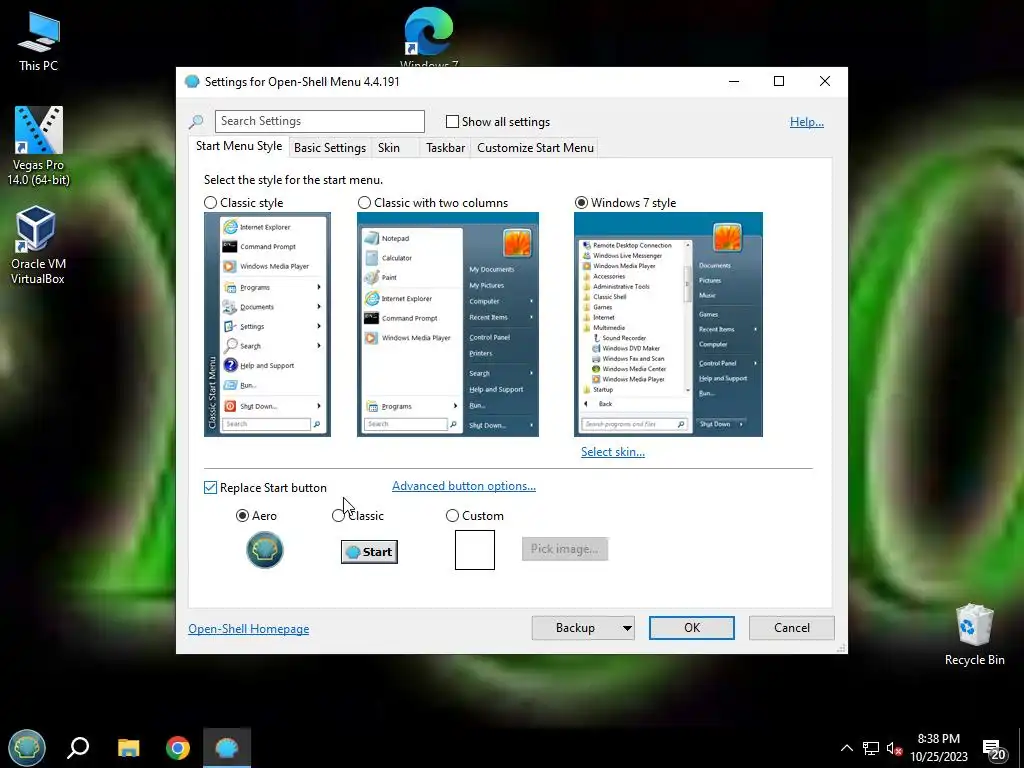Select Aero start button radio
The width and height of the screenshot is (1024, 768).
coord(242,516)
